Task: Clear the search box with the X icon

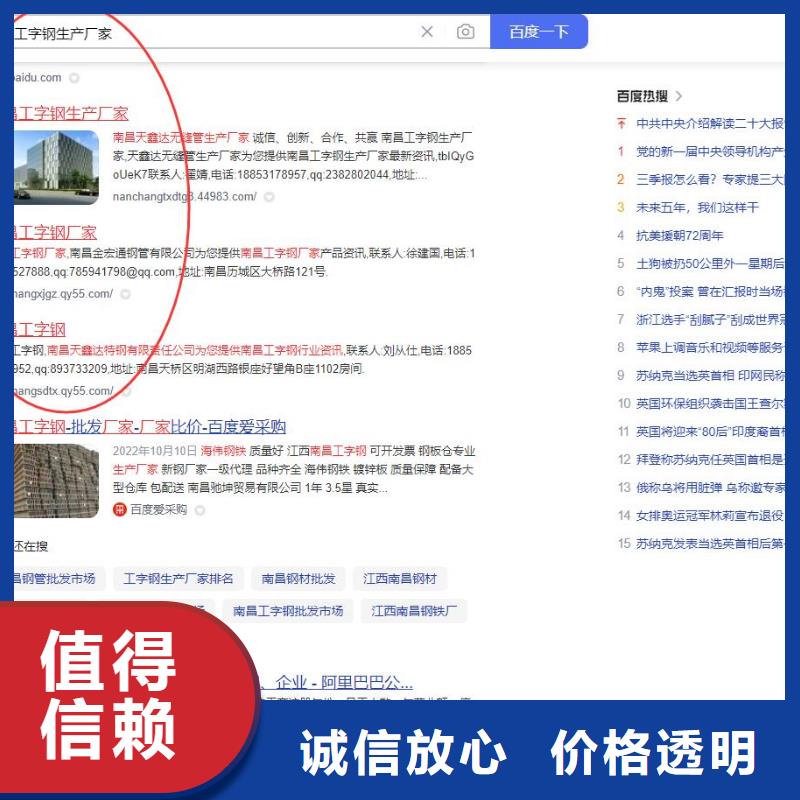Action: click(x=427, y=32)
